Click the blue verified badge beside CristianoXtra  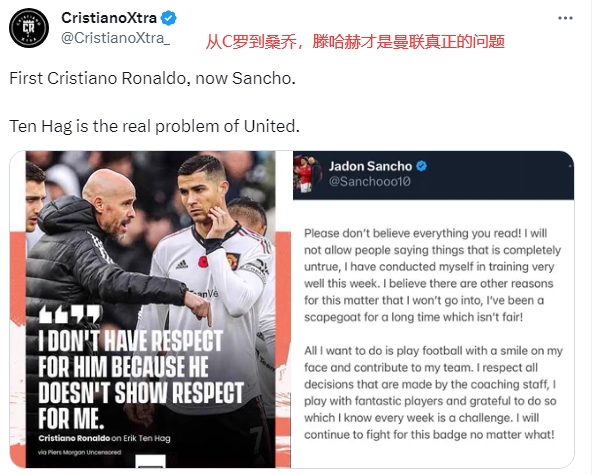(x=169, y=18)
